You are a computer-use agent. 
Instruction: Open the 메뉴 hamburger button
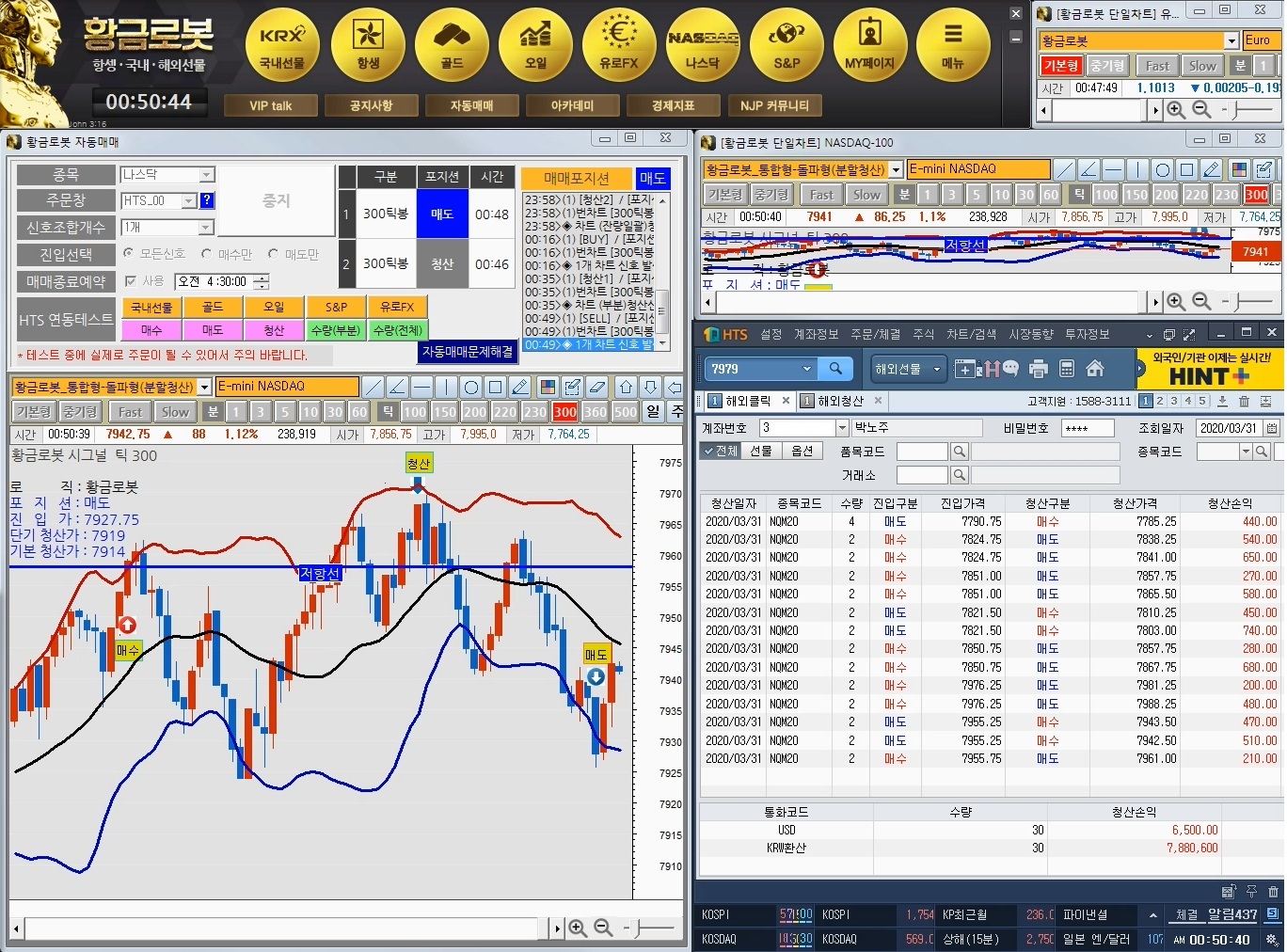(953, 45)
